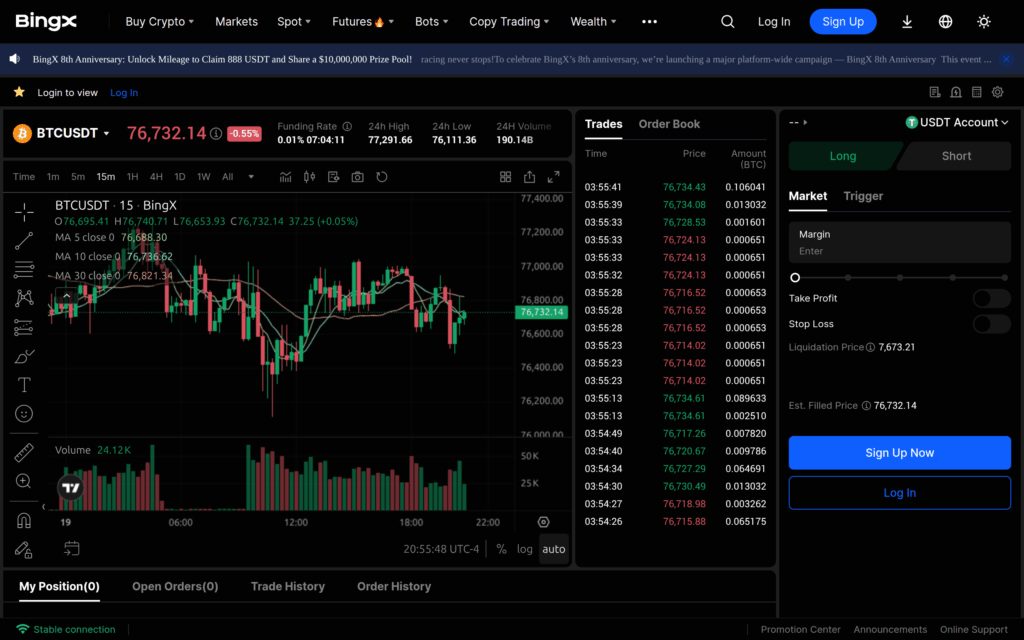Switch to the Order Book tab
The width and height of the screenshot is (1024, 640).
click(x=669, y=124)
